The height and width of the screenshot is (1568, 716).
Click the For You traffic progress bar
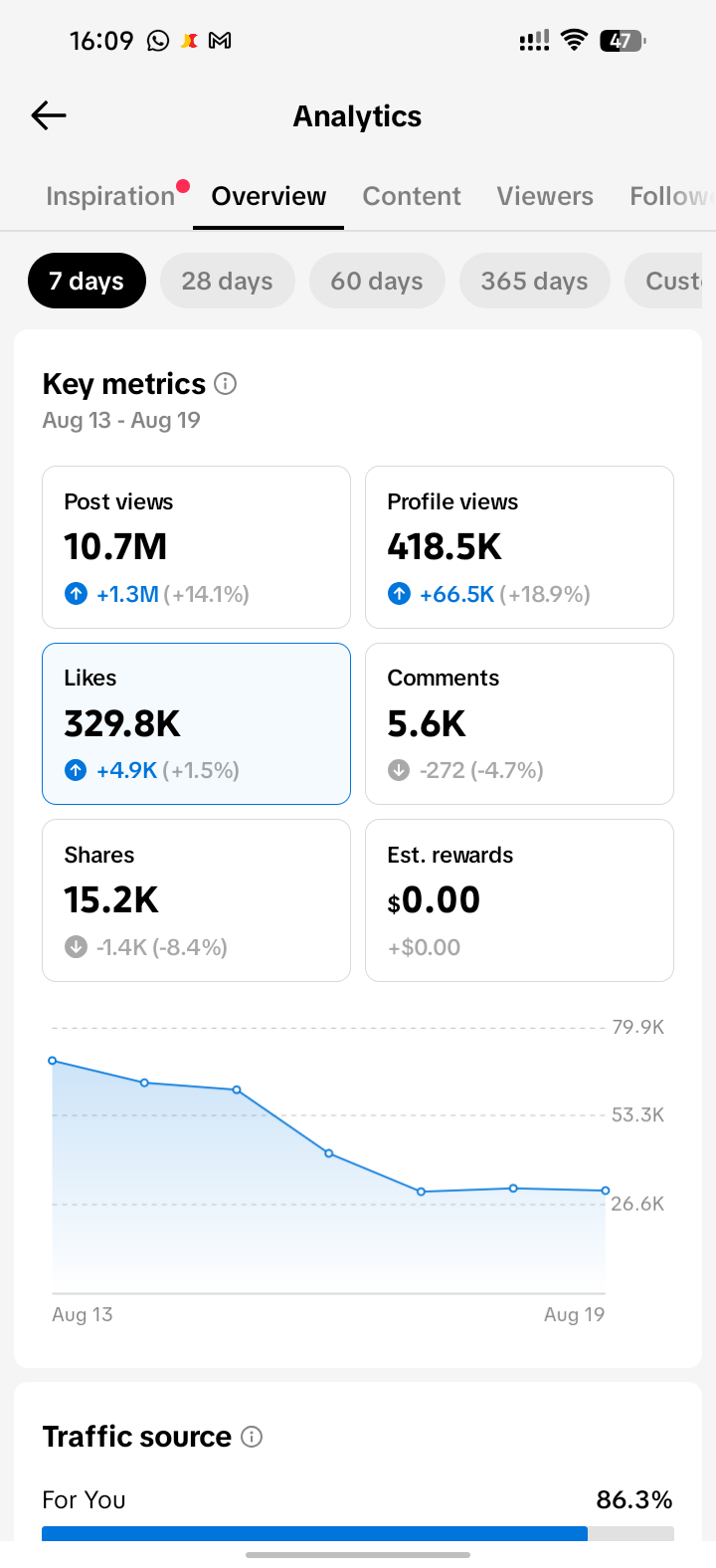[x=358, y=1533]
